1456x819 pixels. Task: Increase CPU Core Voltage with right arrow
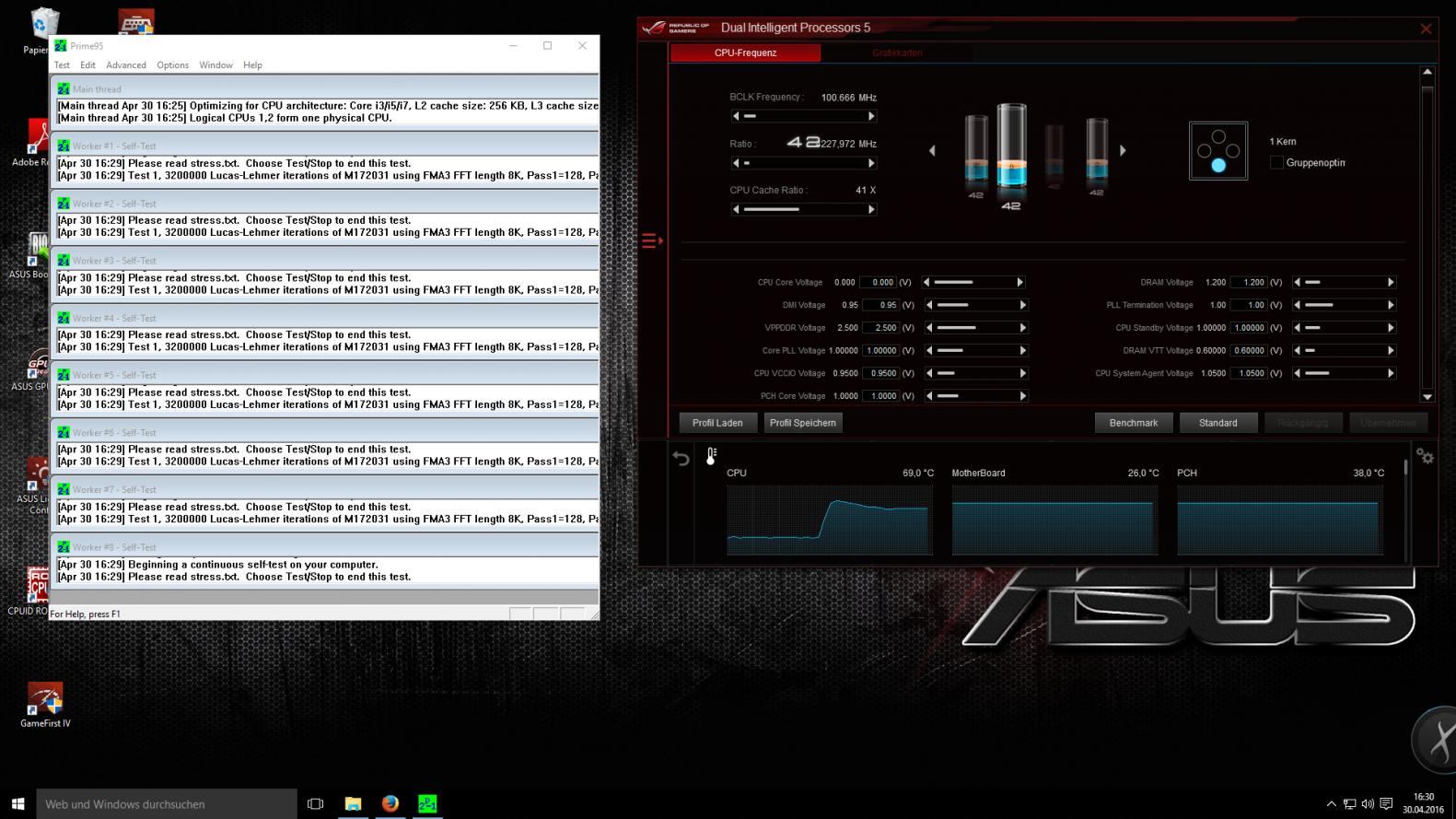click(1020, 282)
